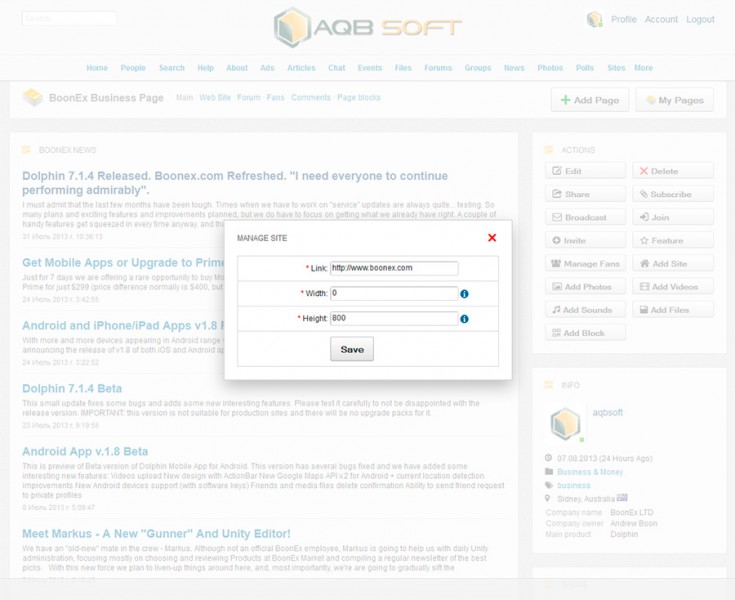Click the Logout link
Viewport: 735px width, 600px height.
click(700, 19)
